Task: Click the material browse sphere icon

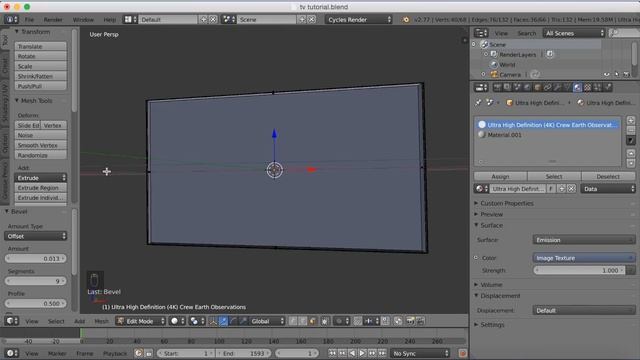Action: tap(481, 189)
